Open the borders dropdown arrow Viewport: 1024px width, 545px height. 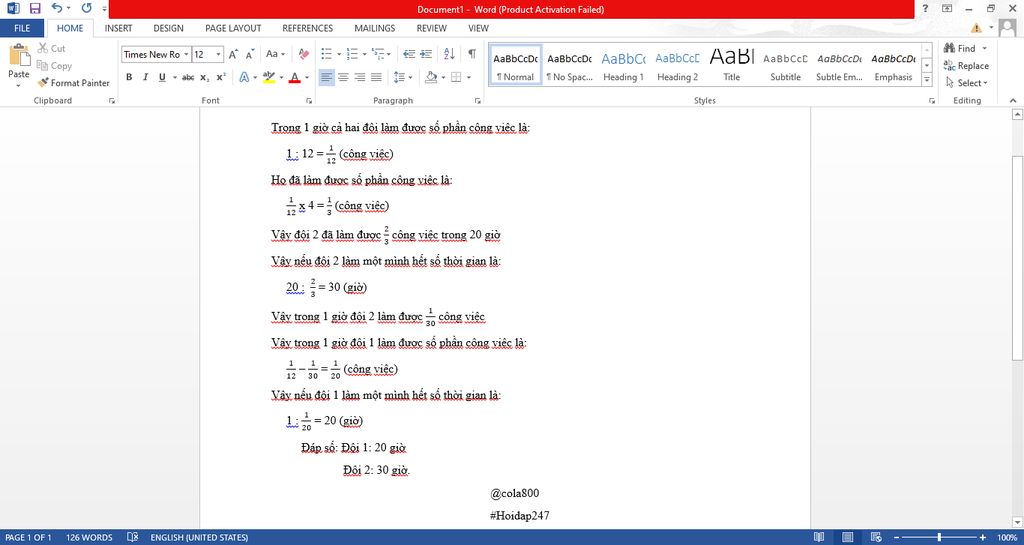click(470, 78)
